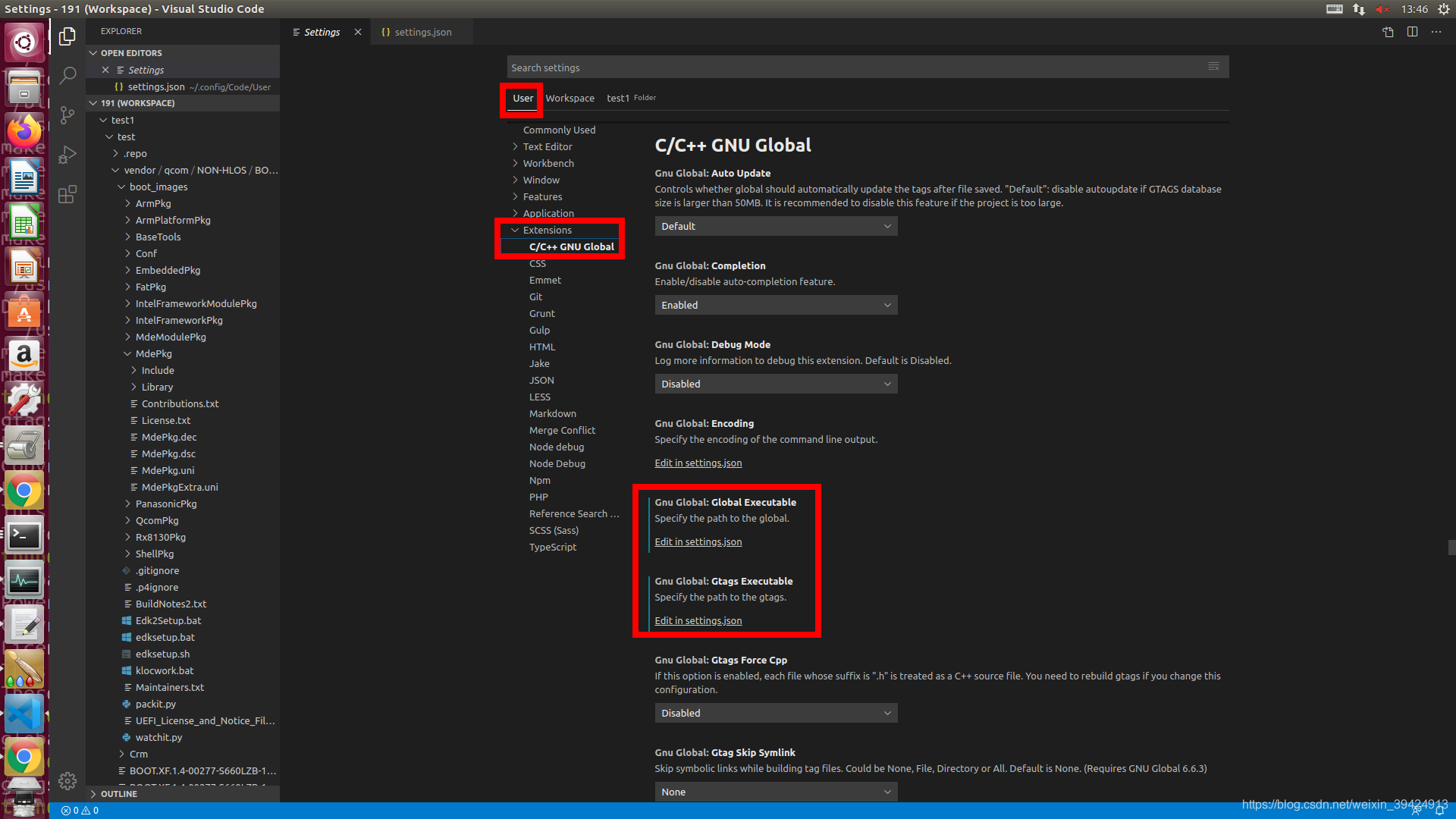The width and height of the screenshot is (1456, 819).
Task: Click the settings editor scrollbar
Action: pyautogui.click(x=1451, y=548)
